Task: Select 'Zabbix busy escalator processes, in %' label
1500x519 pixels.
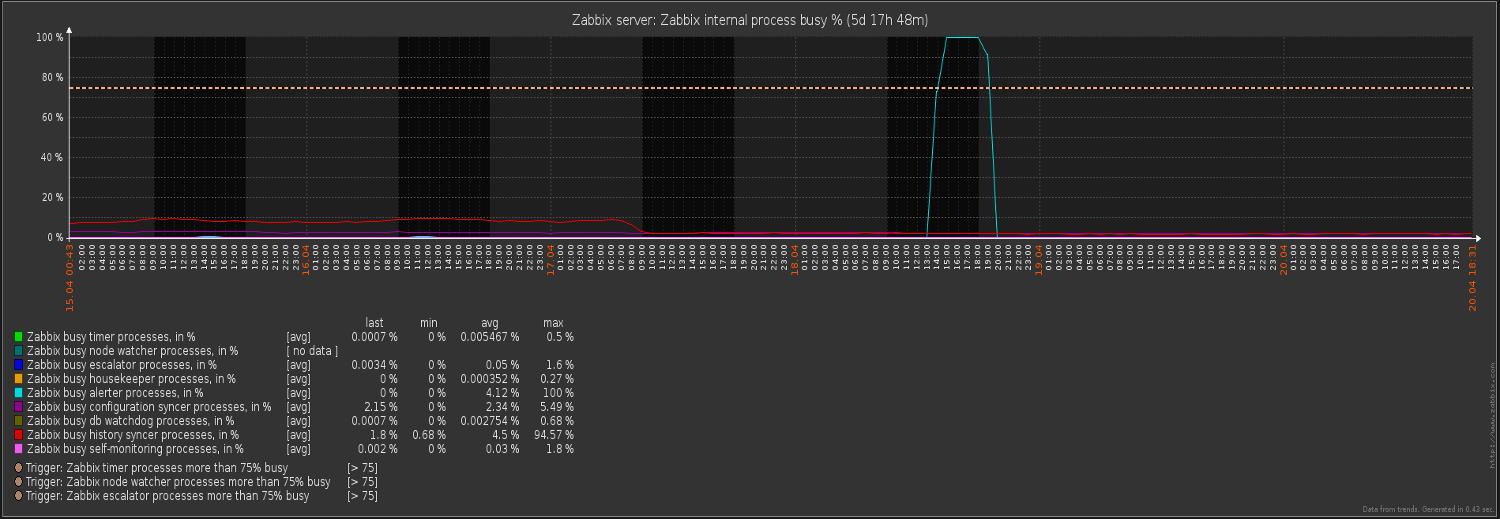Action: (121, 365)
